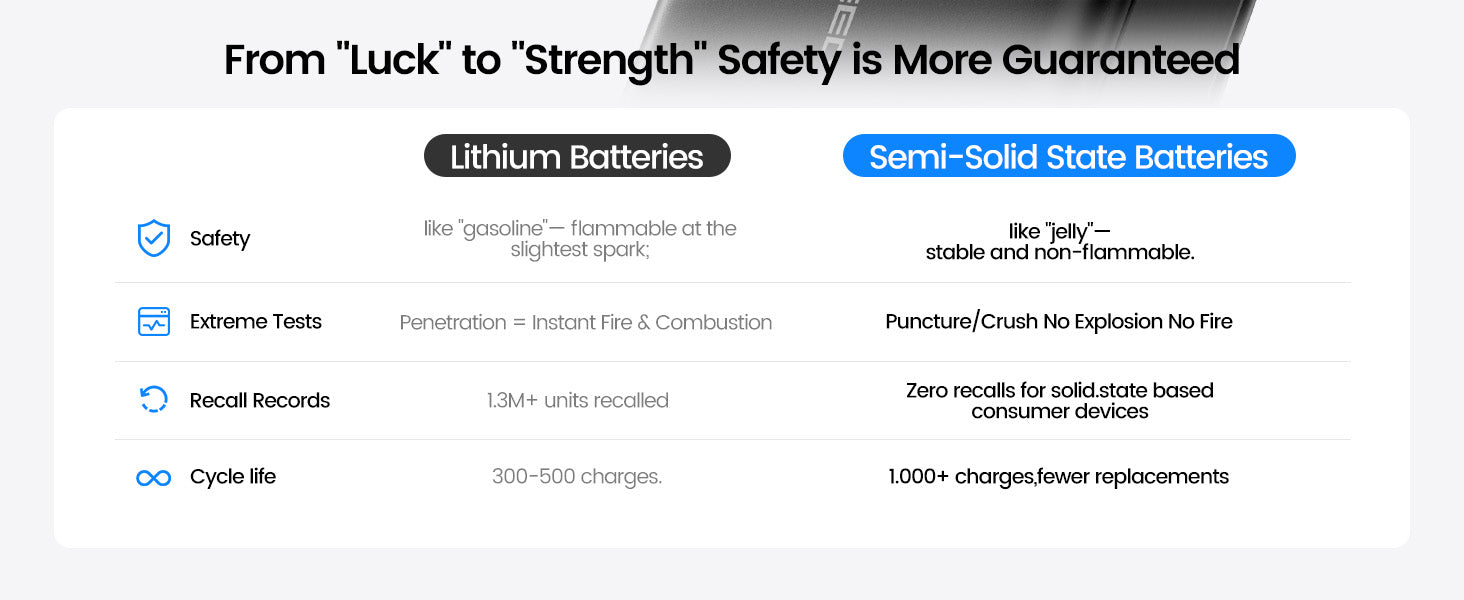
Task: Click the 'like jelly' stable description
Action: coord(1060,242)
